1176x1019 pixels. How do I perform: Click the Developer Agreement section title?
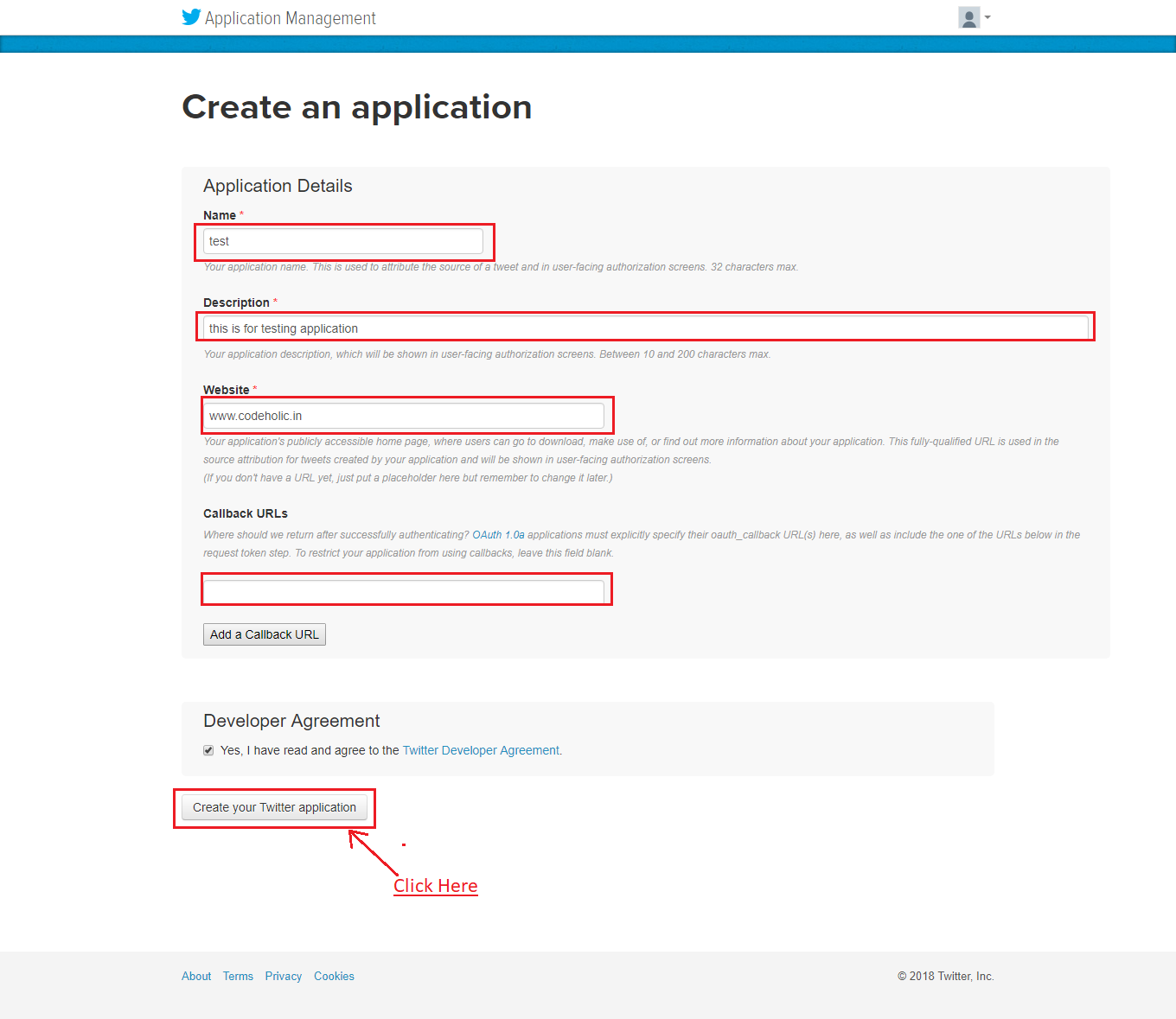(x=291, y=721)
